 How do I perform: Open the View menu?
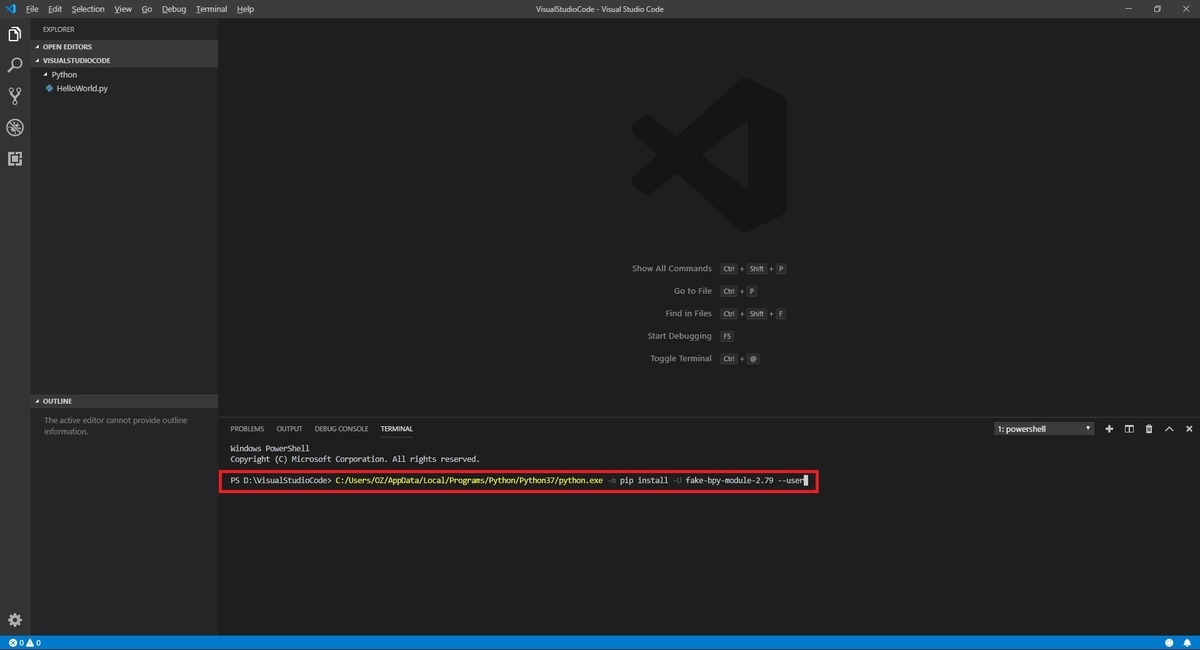pyautogui.click(x=123, y=9)
